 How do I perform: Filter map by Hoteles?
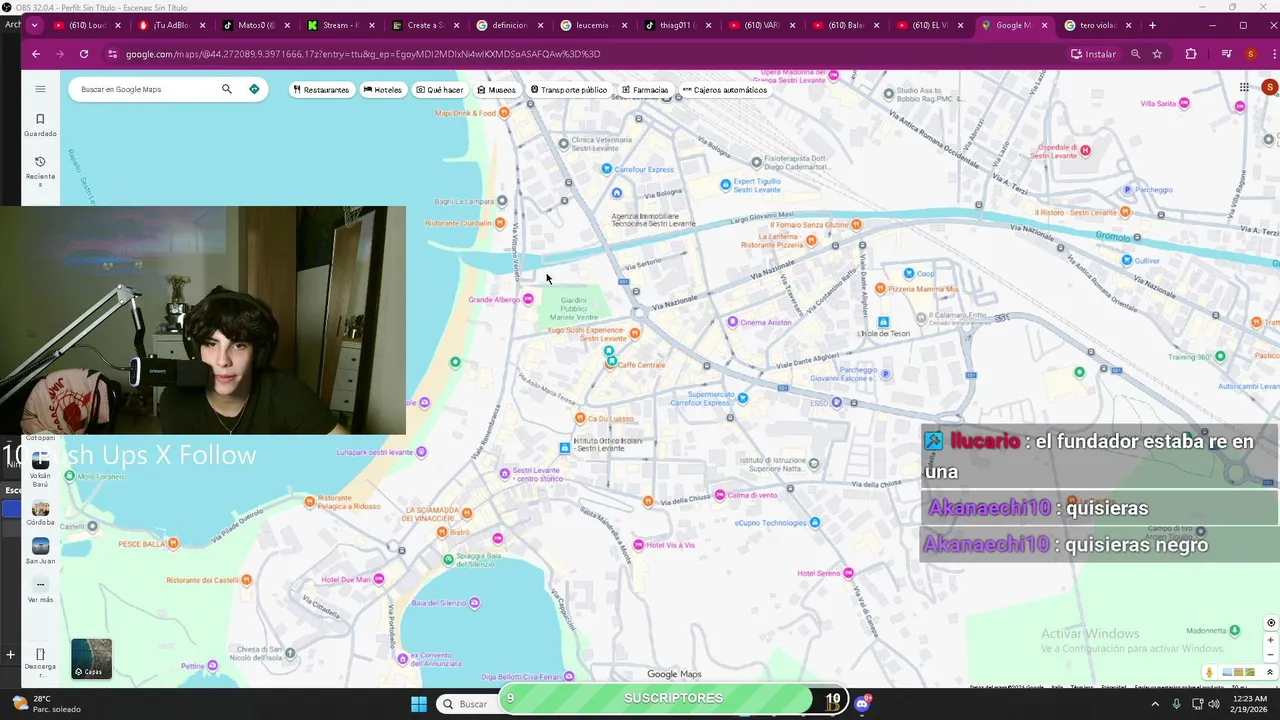click(x=383, y=90)
